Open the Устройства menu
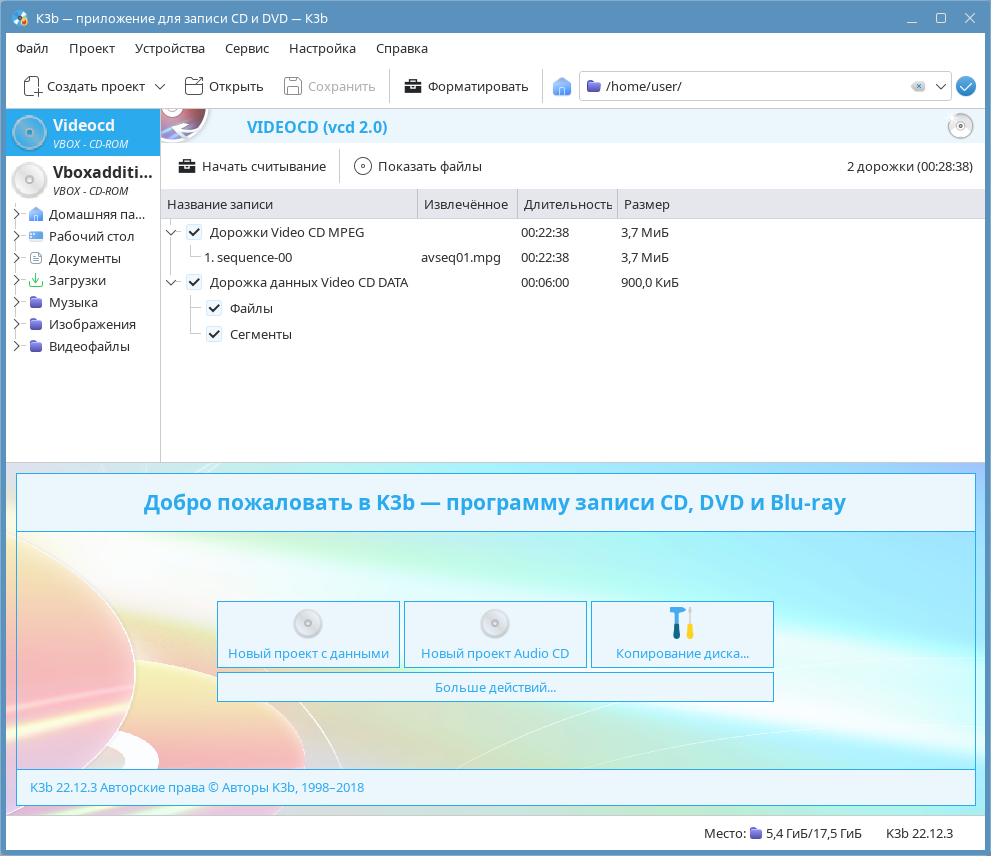Image resolution: width=991 pixels, height=856 pixels. (170, 48)
